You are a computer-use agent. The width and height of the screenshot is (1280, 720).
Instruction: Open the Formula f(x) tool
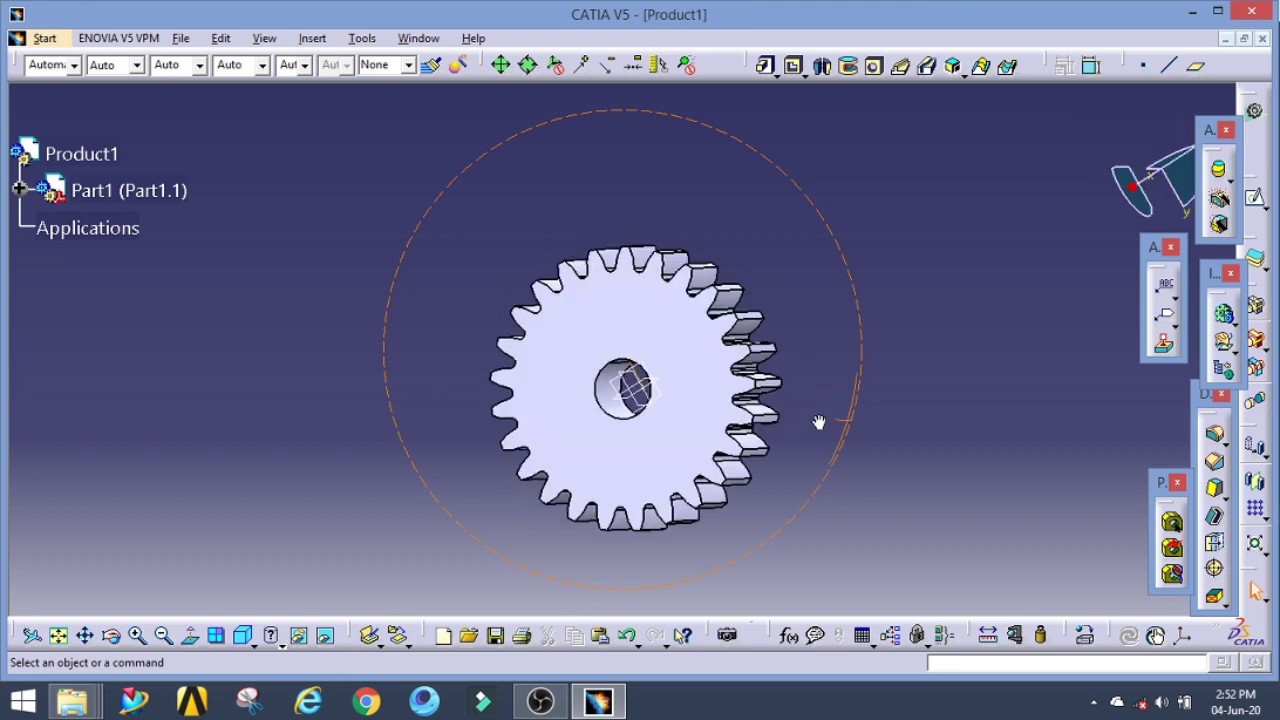pyautogui.click(x=788, y=635)
